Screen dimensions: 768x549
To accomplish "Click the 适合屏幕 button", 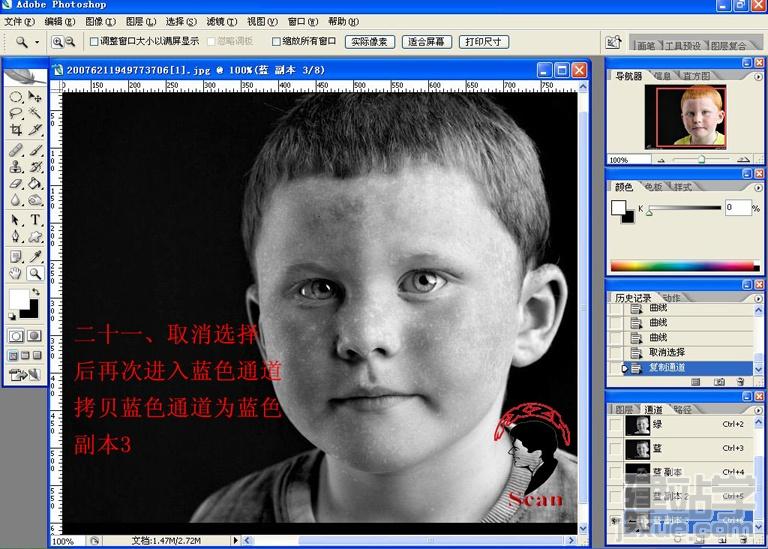I will pyautogui.click(x=426, y=42).
